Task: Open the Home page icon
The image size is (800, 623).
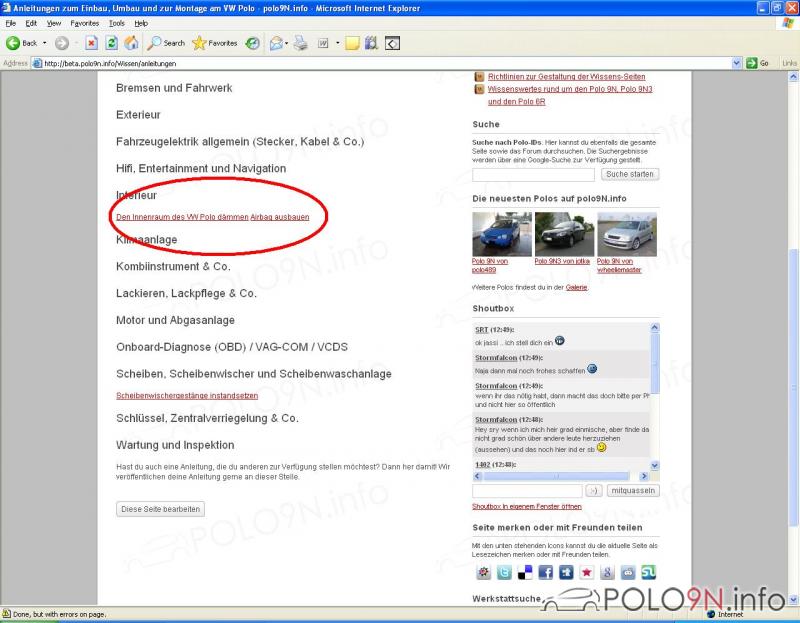Action: point(131,43)
